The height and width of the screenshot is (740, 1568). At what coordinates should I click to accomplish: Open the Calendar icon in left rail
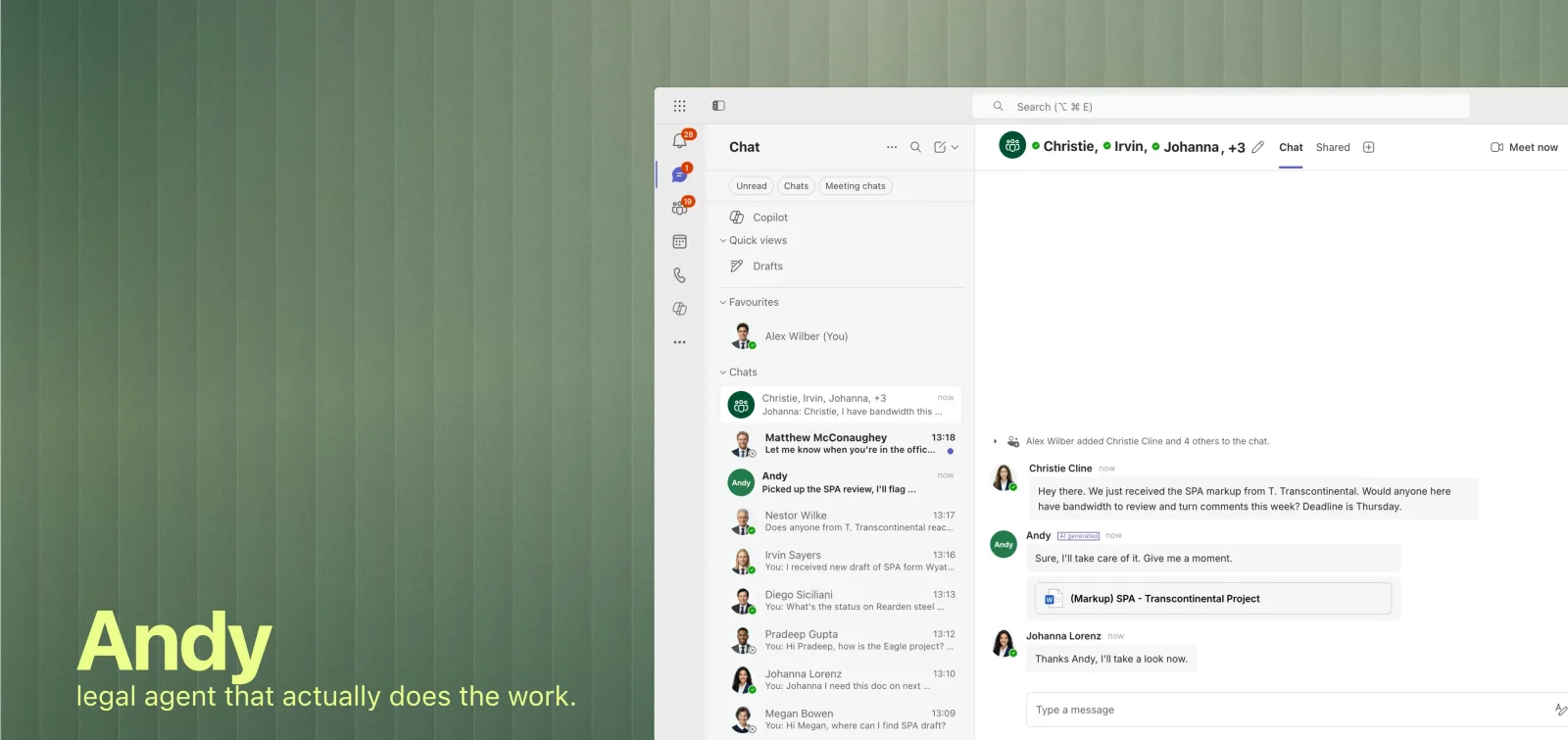pos(680,241)
